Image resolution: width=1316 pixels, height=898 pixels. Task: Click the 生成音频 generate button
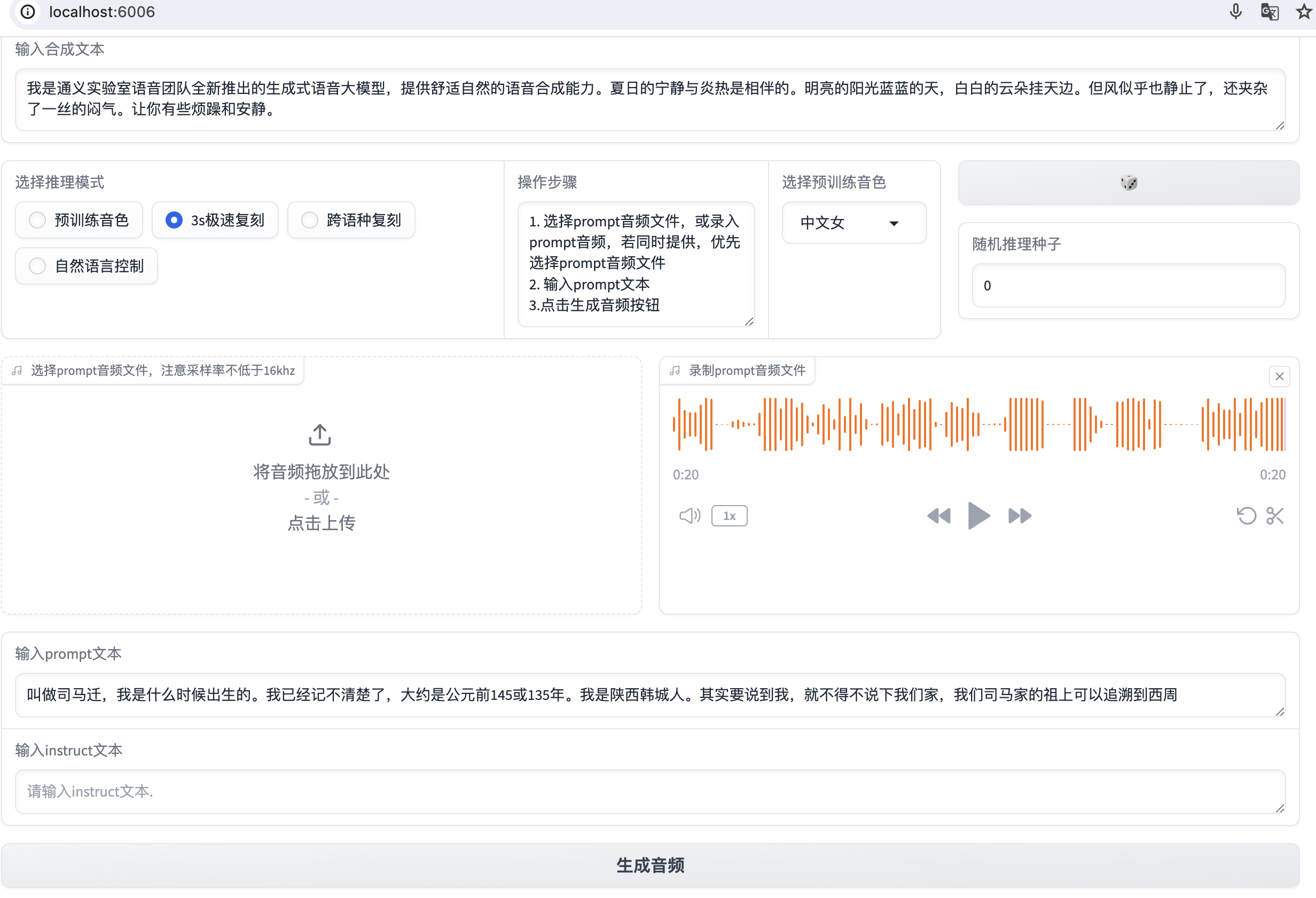click(650, 865)
